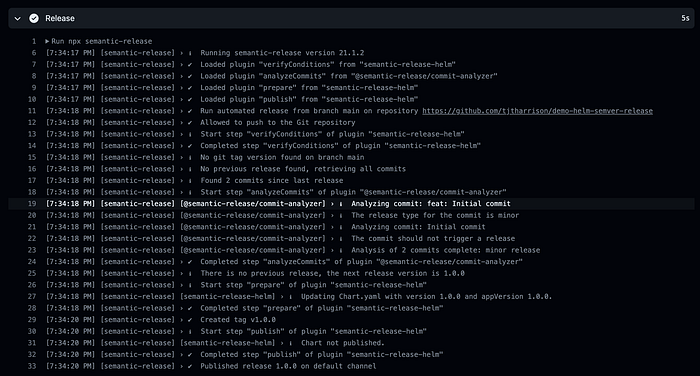Click 'Start step "publish"' log line
The image size is (700, 376).
(x=313, y=331)
